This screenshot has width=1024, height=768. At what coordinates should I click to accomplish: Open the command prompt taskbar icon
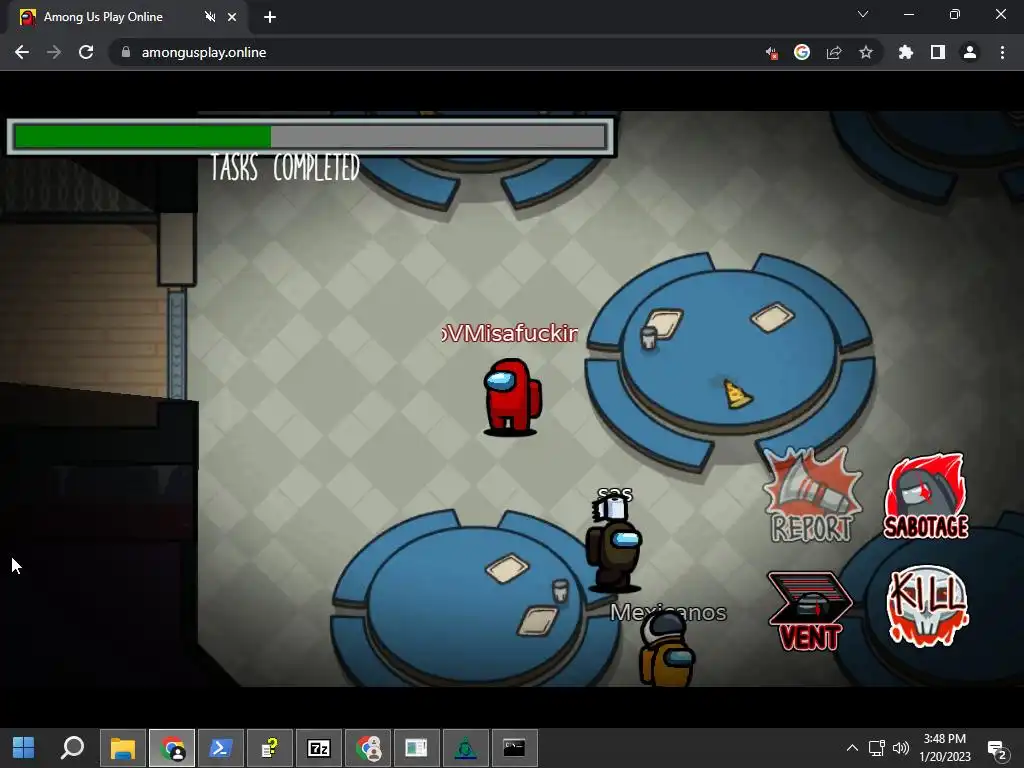click(x=515, y=748)
